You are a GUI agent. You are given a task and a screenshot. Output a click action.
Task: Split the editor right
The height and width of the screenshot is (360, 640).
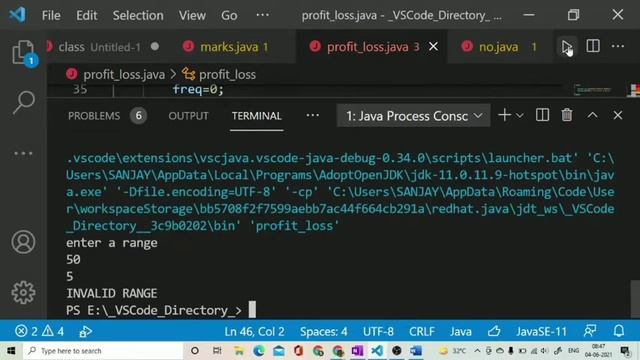(593, 46)
